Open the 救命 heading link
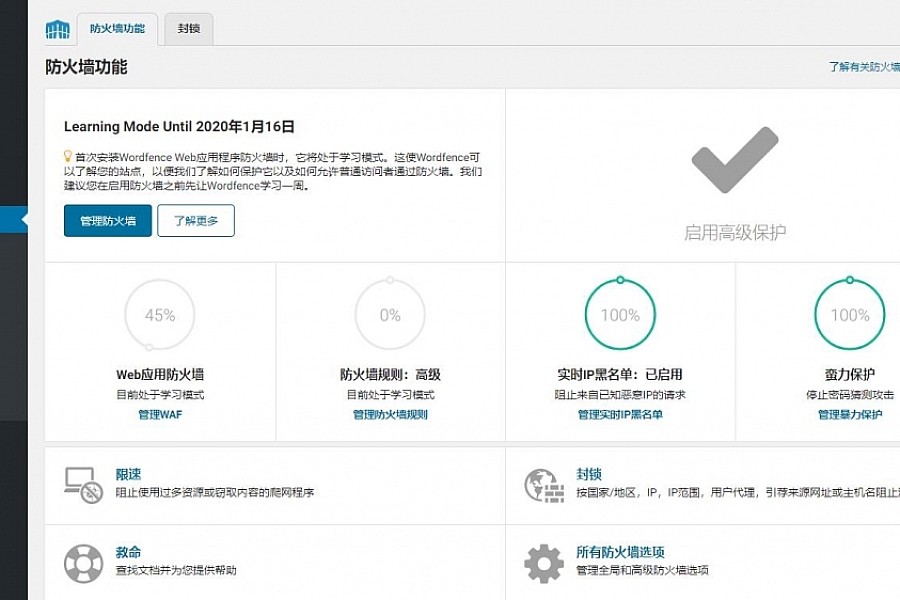The width and height of the screenshot is (900, 600). coord(128,552)
